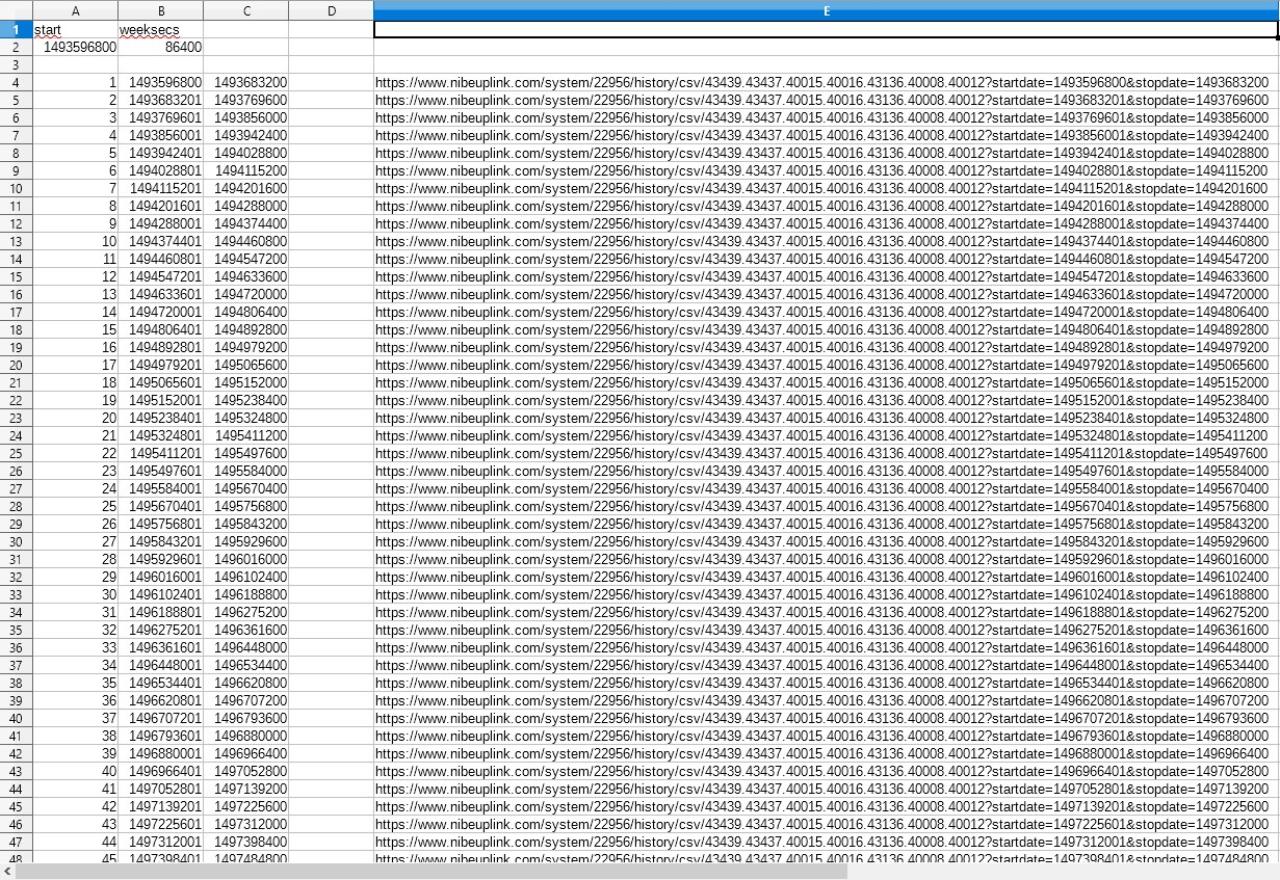1280x880 pixels.
Task: Select column C header
Action: (x=246, y=11)
